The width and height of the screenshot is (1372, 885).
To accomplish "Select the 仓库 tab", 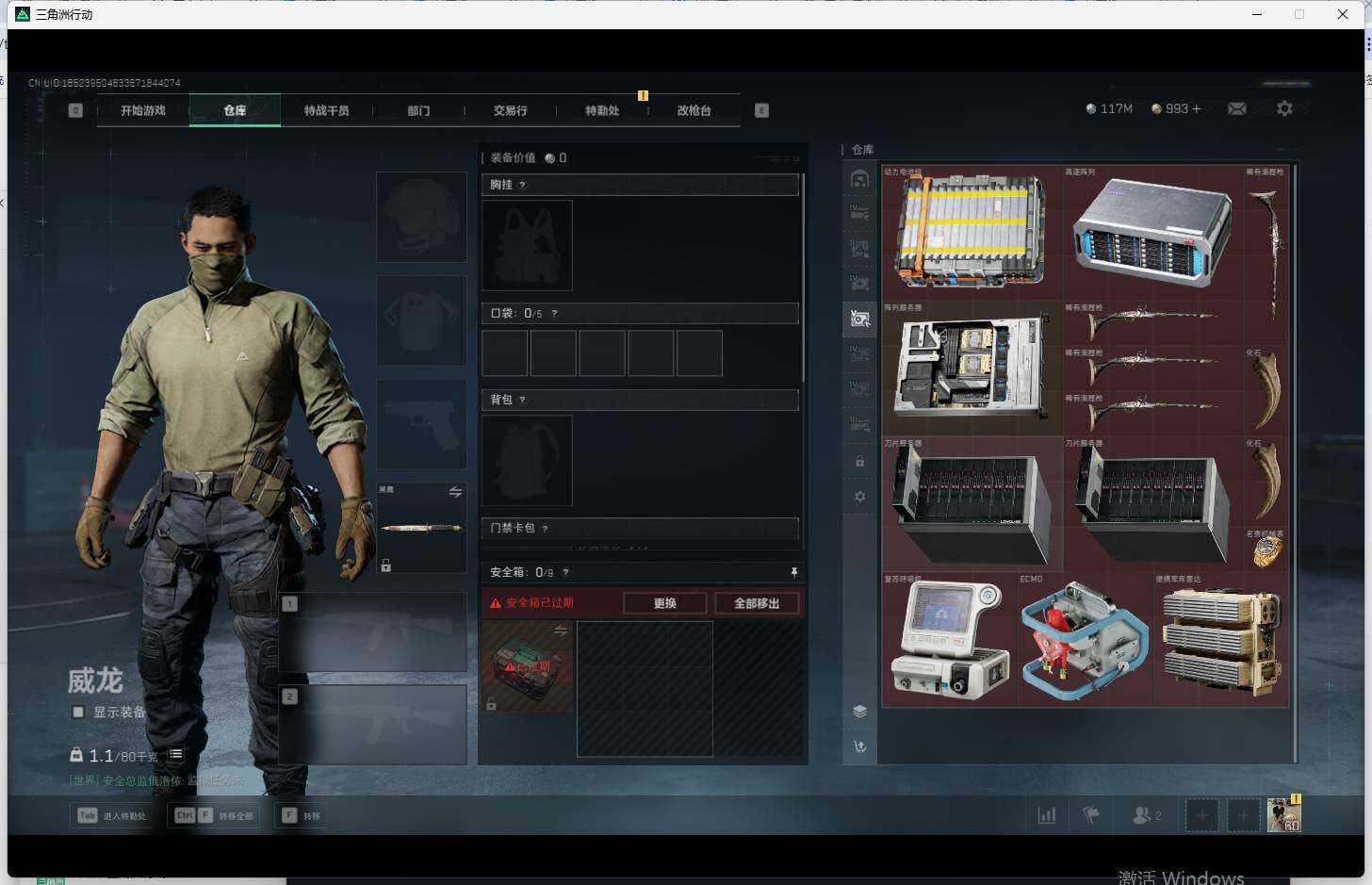I will pos(235,110).
